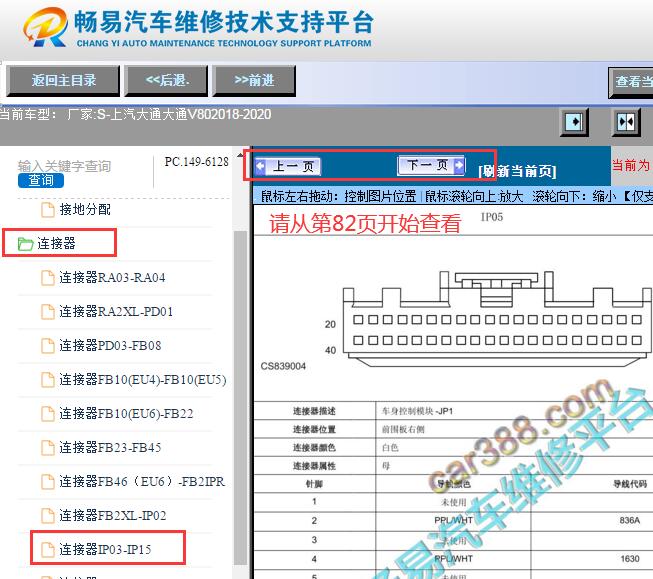Viewport: 653px width, 579px height.
Task: Click the CS839004 diagram label
Action: (x=283, y=366)
